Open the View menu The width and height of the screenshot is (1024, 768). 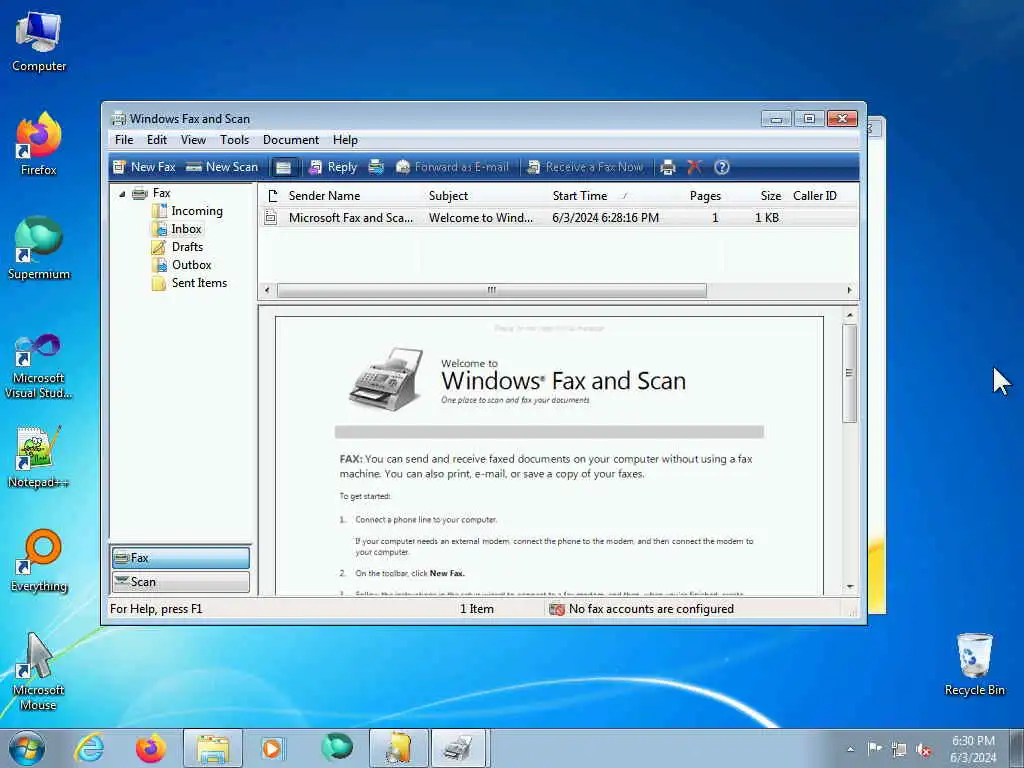[x=193, y=140]
